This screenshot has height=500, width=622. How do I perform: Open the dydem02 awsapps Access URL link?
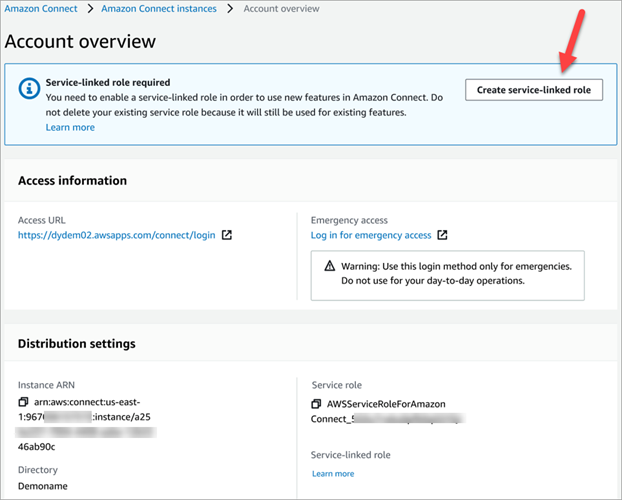tap(116, 236)
